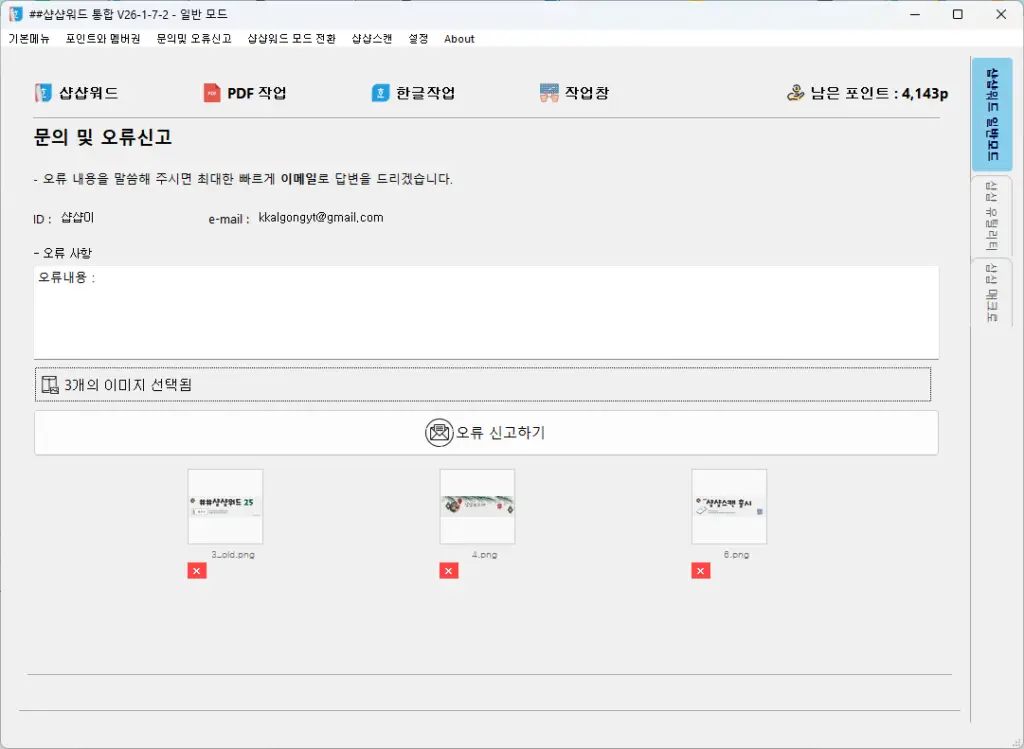Select the 3_old.png thumbnail preview
Viewport: 1024px width, 749px height.
tap(225, 506)
